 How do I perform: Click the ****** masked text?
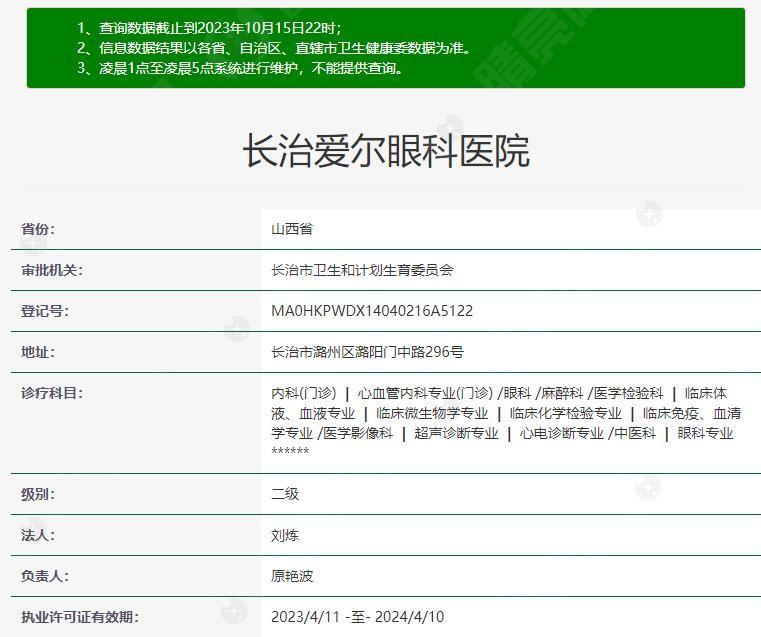pyautogui.click(x=290, y=451)
